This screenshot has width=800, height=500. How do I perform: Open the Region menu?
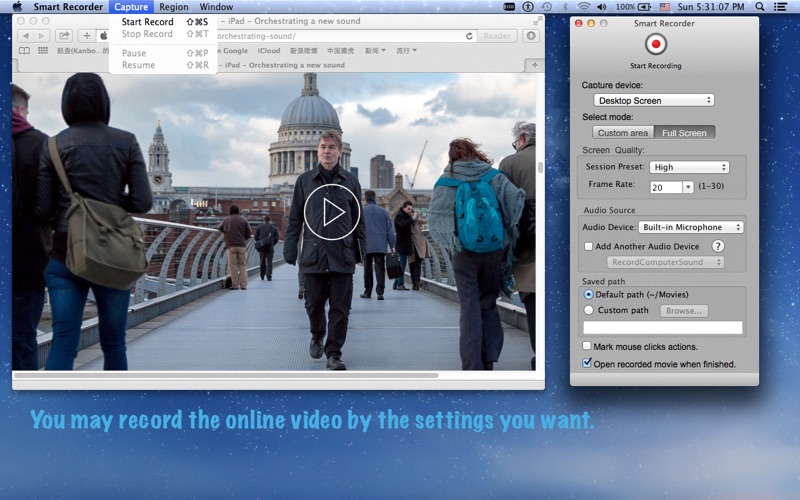[x=173, y=7]
